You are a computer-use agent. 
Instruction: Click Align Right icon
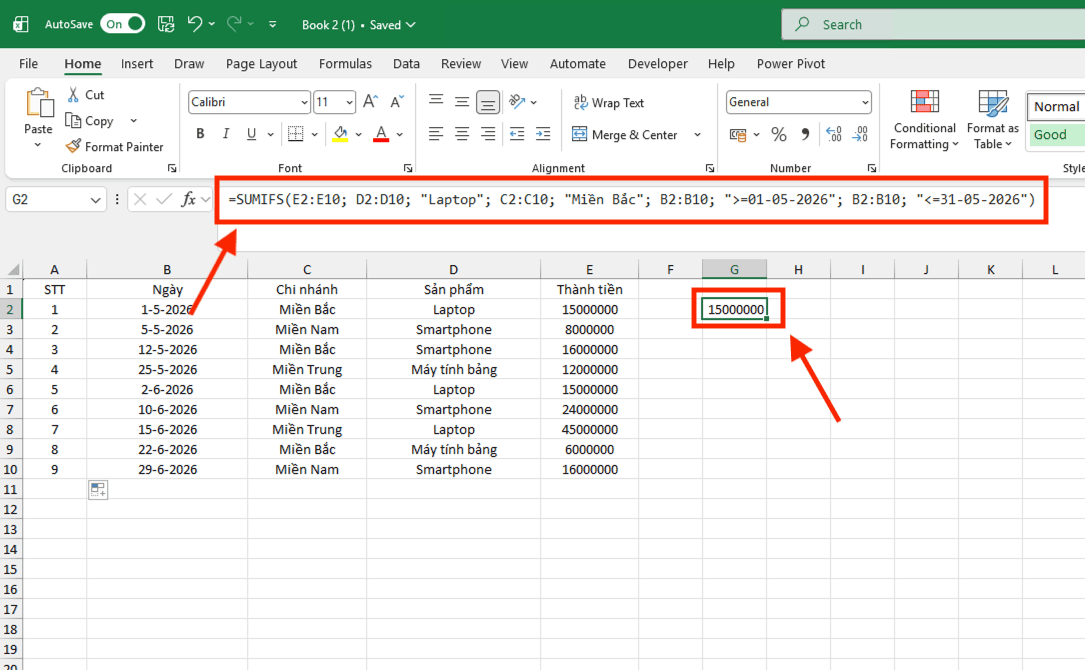click(488, 134)
